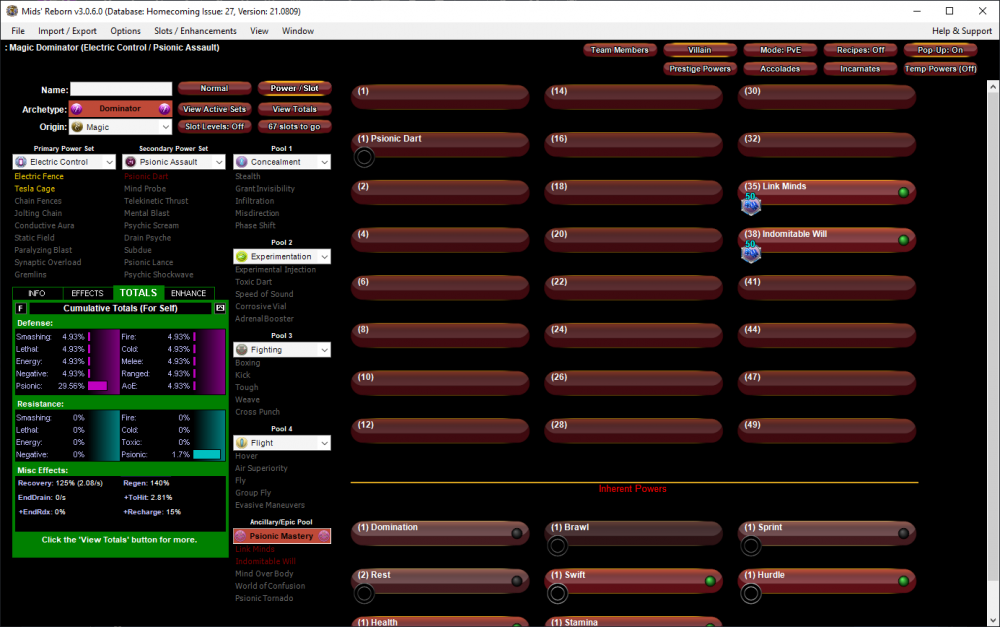The image size is (1000, 627).
Task: Switch to the EFFECTS tab
Action: coord(87,293)
